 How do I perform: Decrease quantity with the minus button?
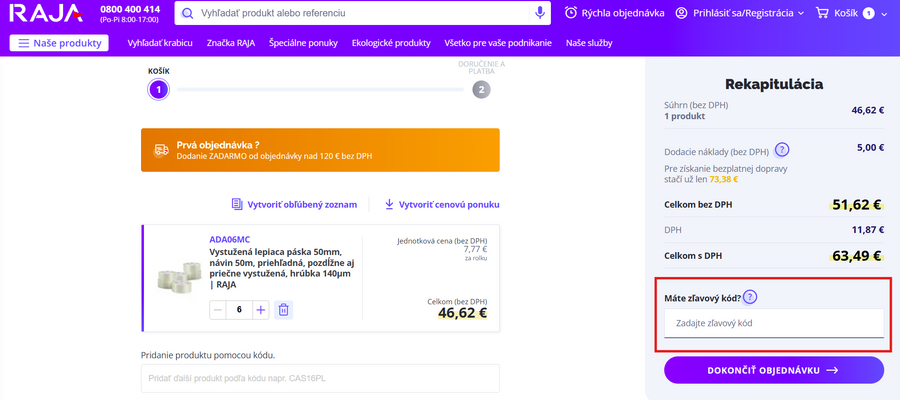[218, 310]
